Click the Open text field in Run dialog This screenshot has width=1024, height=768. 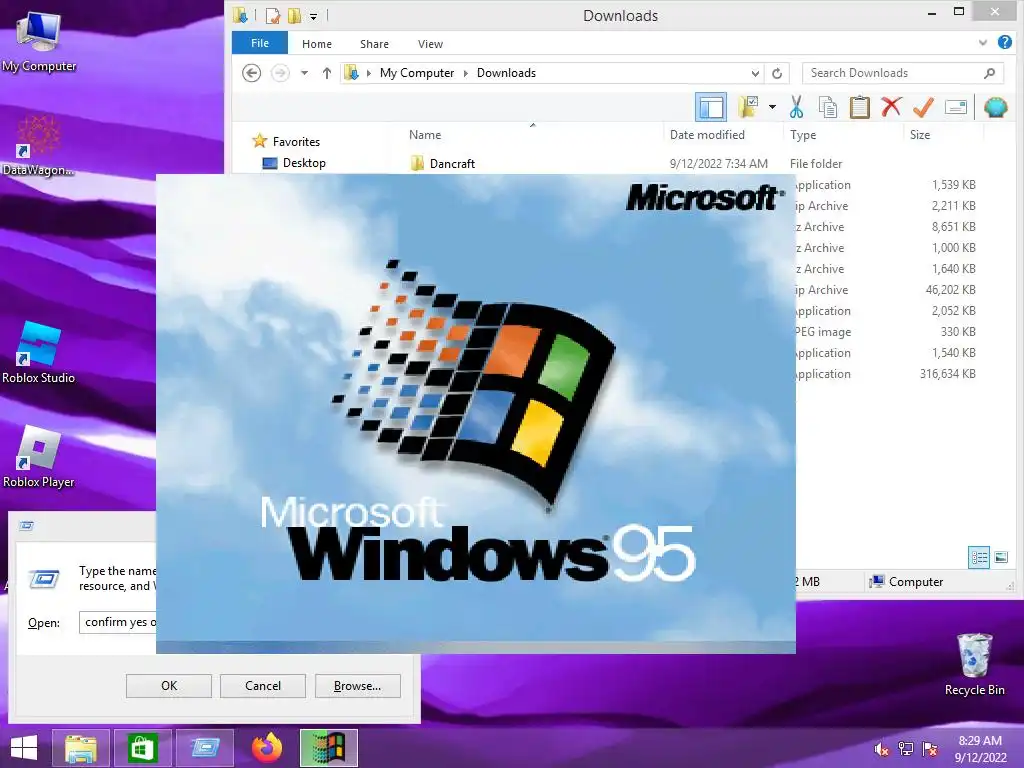pyautogui.click(x=118, y=622)
